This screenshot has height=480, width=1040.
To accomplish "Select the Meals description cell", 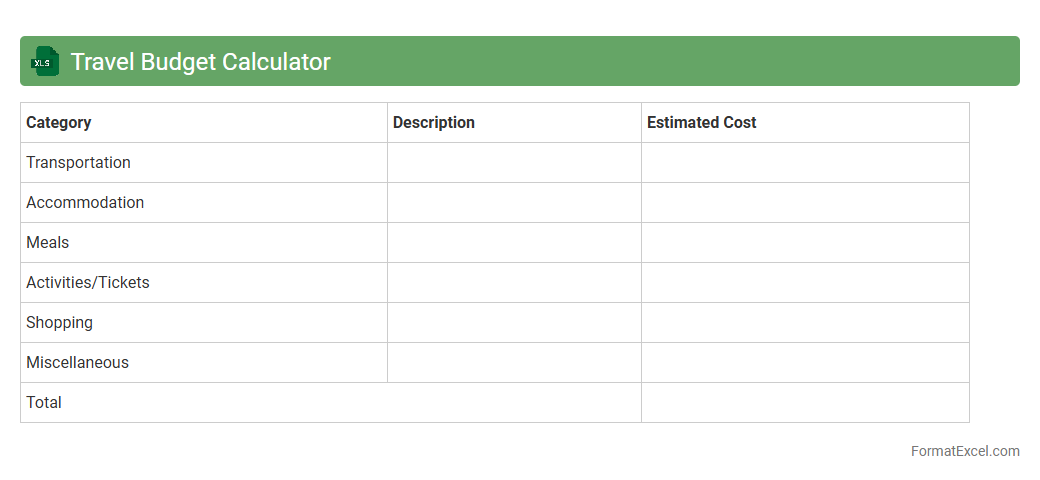I will point(514,242).
